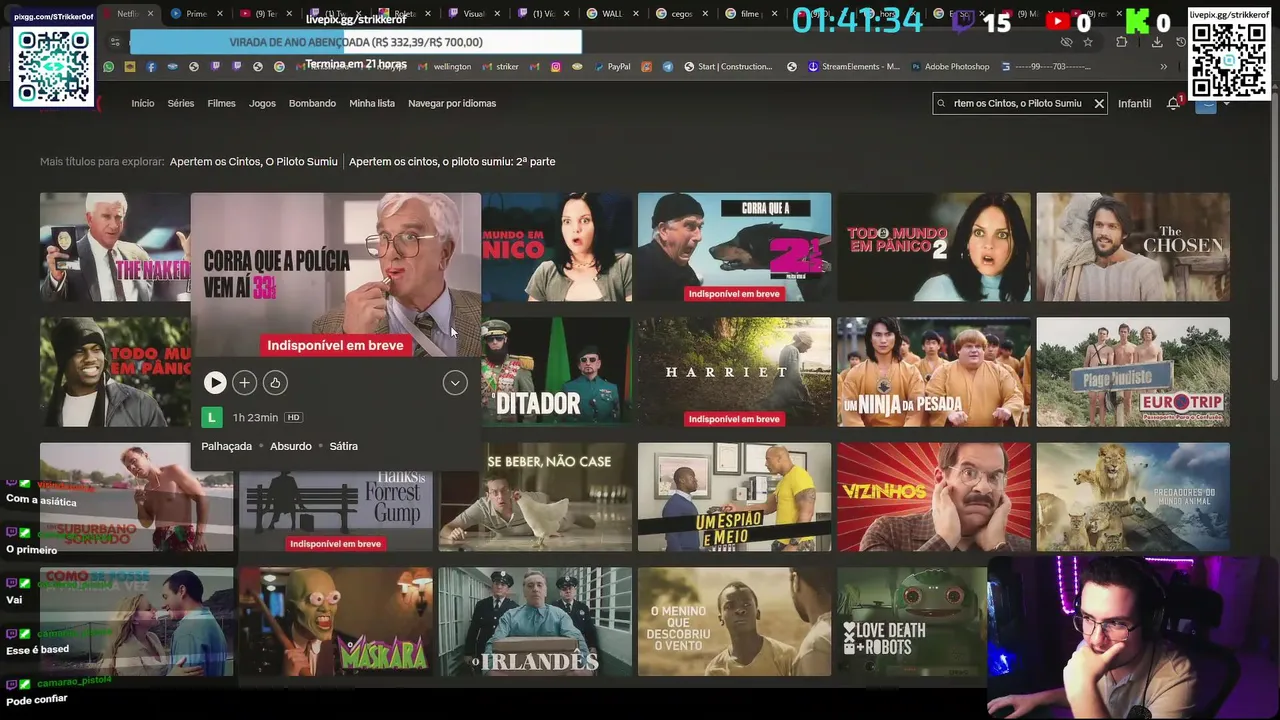Click the Absurdo genre tag
This screenshot has width=1280, height=720.
(291, 446)
